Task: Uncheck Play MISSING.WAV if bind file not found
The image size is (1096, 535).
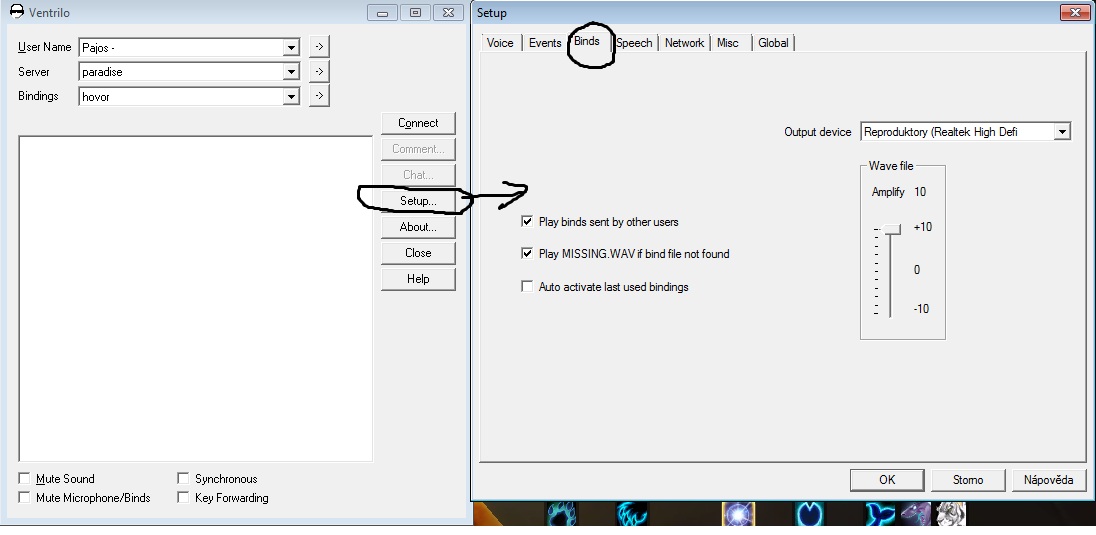Action: tap(527, 253)
